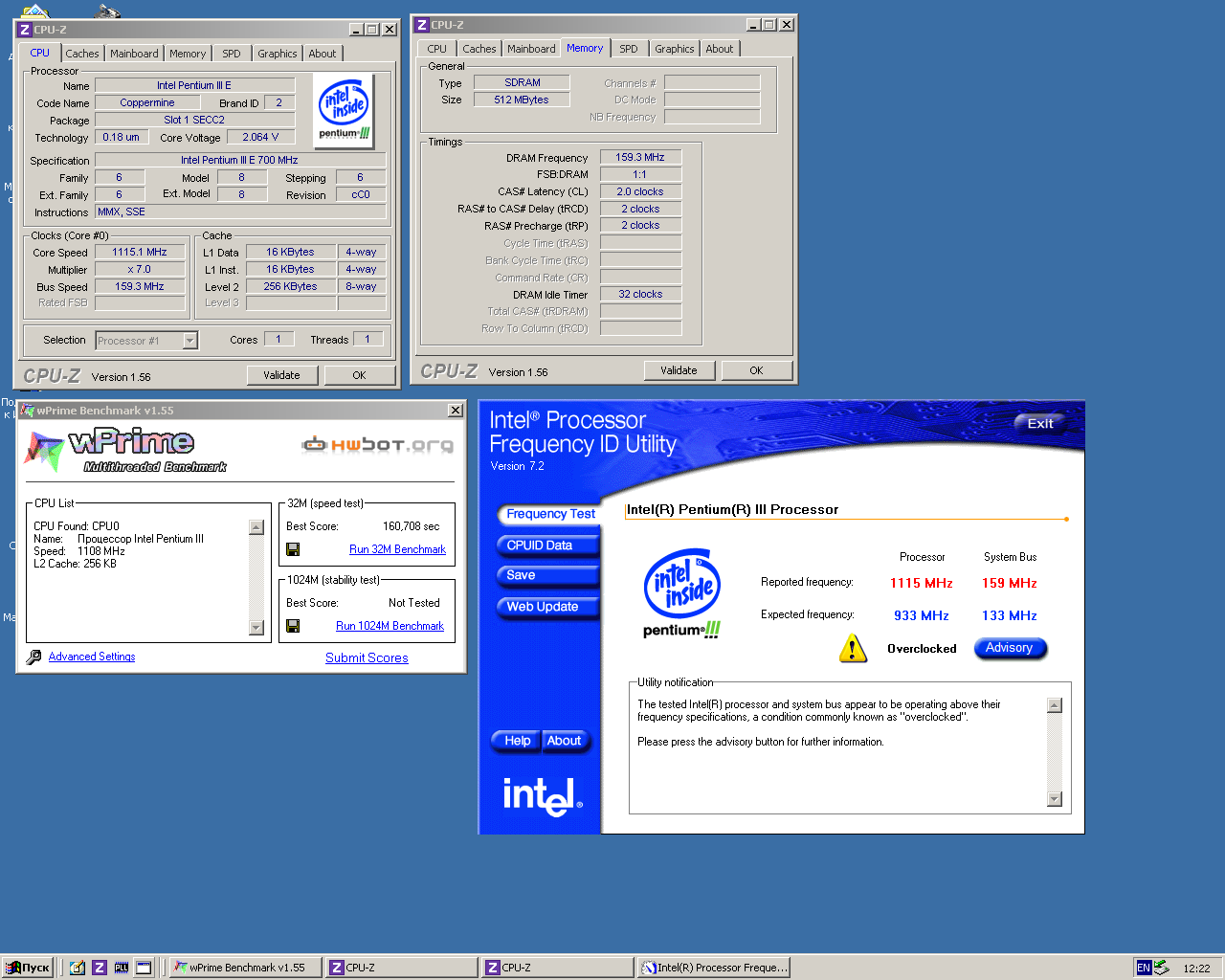The image size is (1225, 980).
Task: Open the Mainboard tab in the left CPU-Z window
Action: pyautogui.click(x=134, y=54)
